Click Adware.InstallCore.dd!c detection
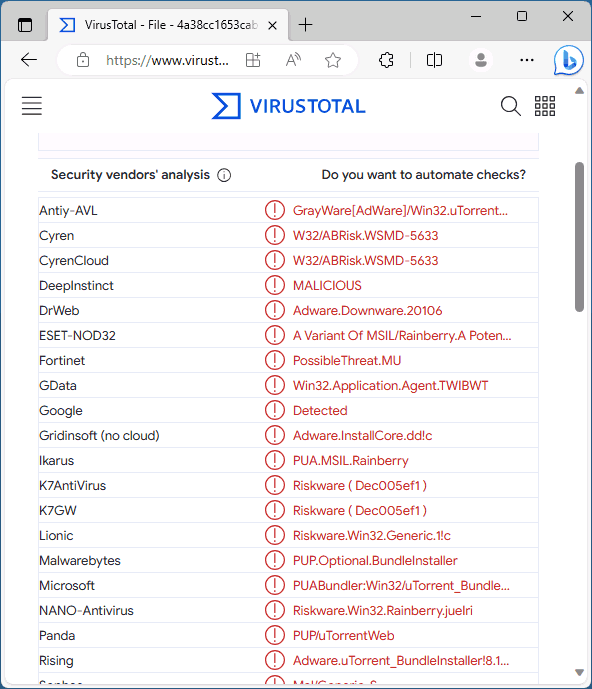Image resolution: width=592 pixels, height=689 pixels. (363, 435)
